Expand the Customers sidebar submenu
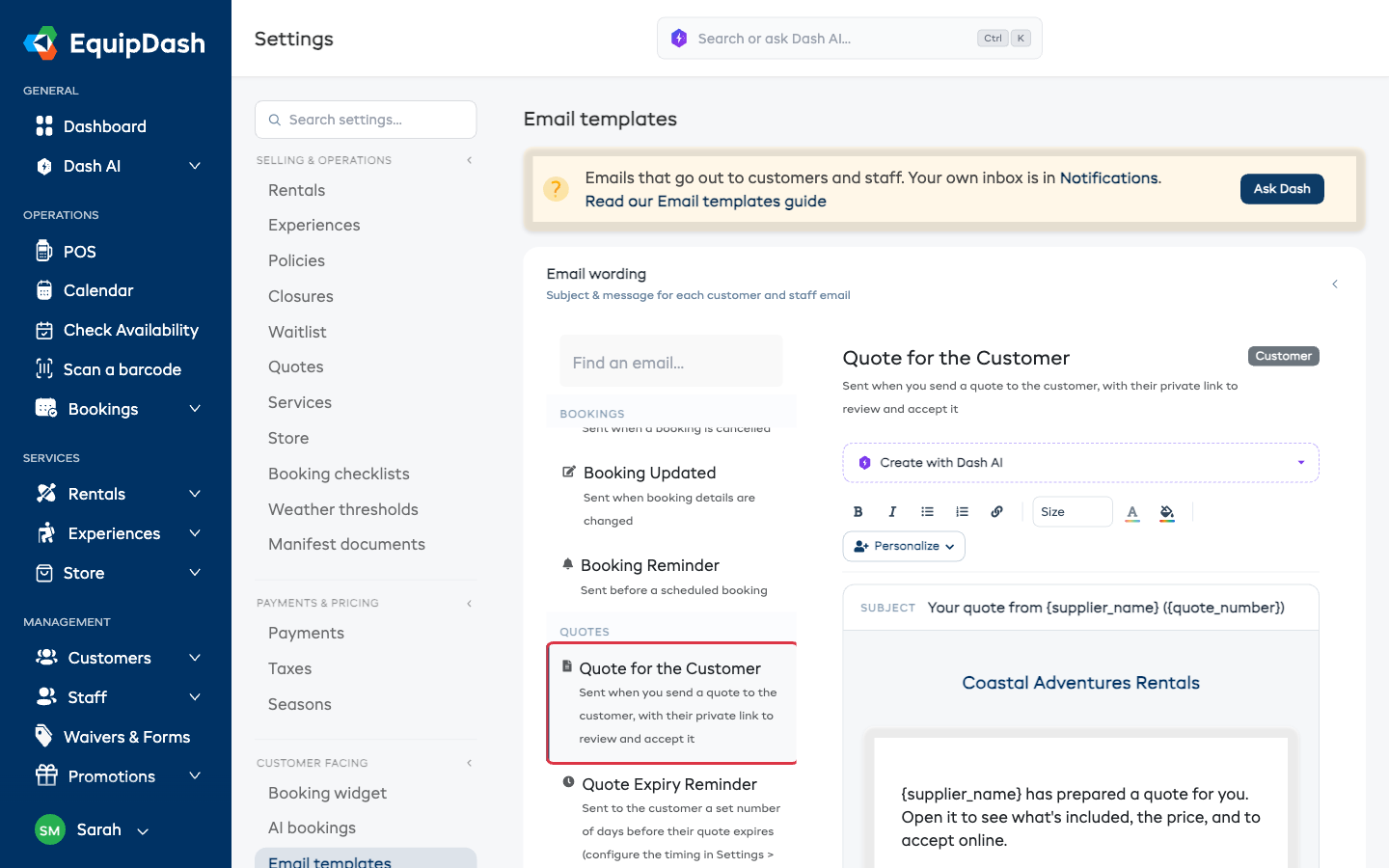The image size is (1389, 868). coord(195,658)
